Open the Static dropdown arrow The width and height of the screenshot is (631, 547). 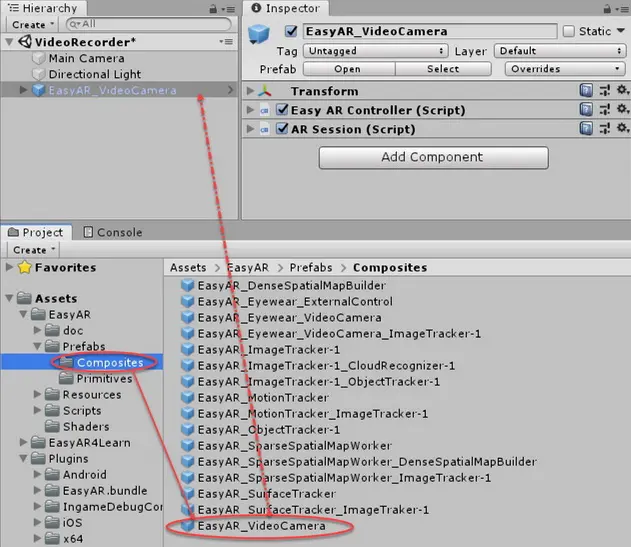[x=621, y=31]
